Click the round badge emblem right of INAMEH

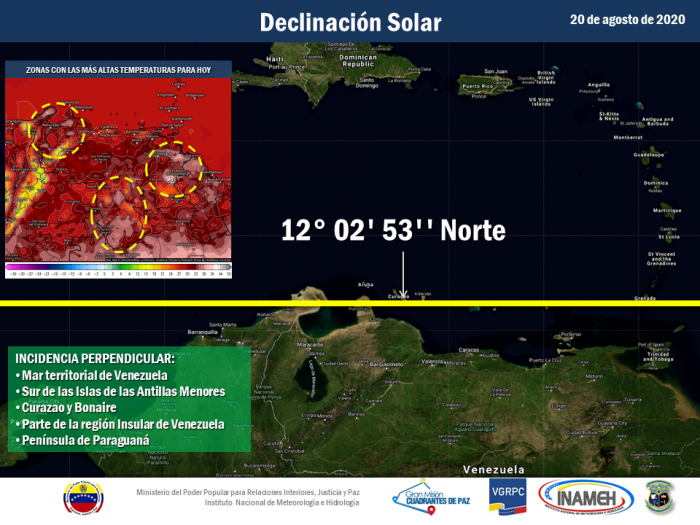click(661, 496)
